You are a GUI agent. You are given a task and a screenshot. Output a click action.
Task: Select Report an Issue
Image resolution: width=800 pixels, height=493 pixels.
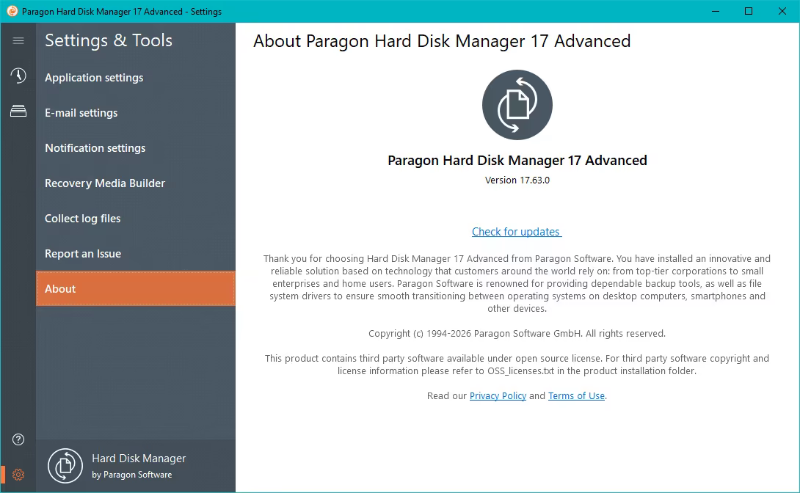[136, 254]
